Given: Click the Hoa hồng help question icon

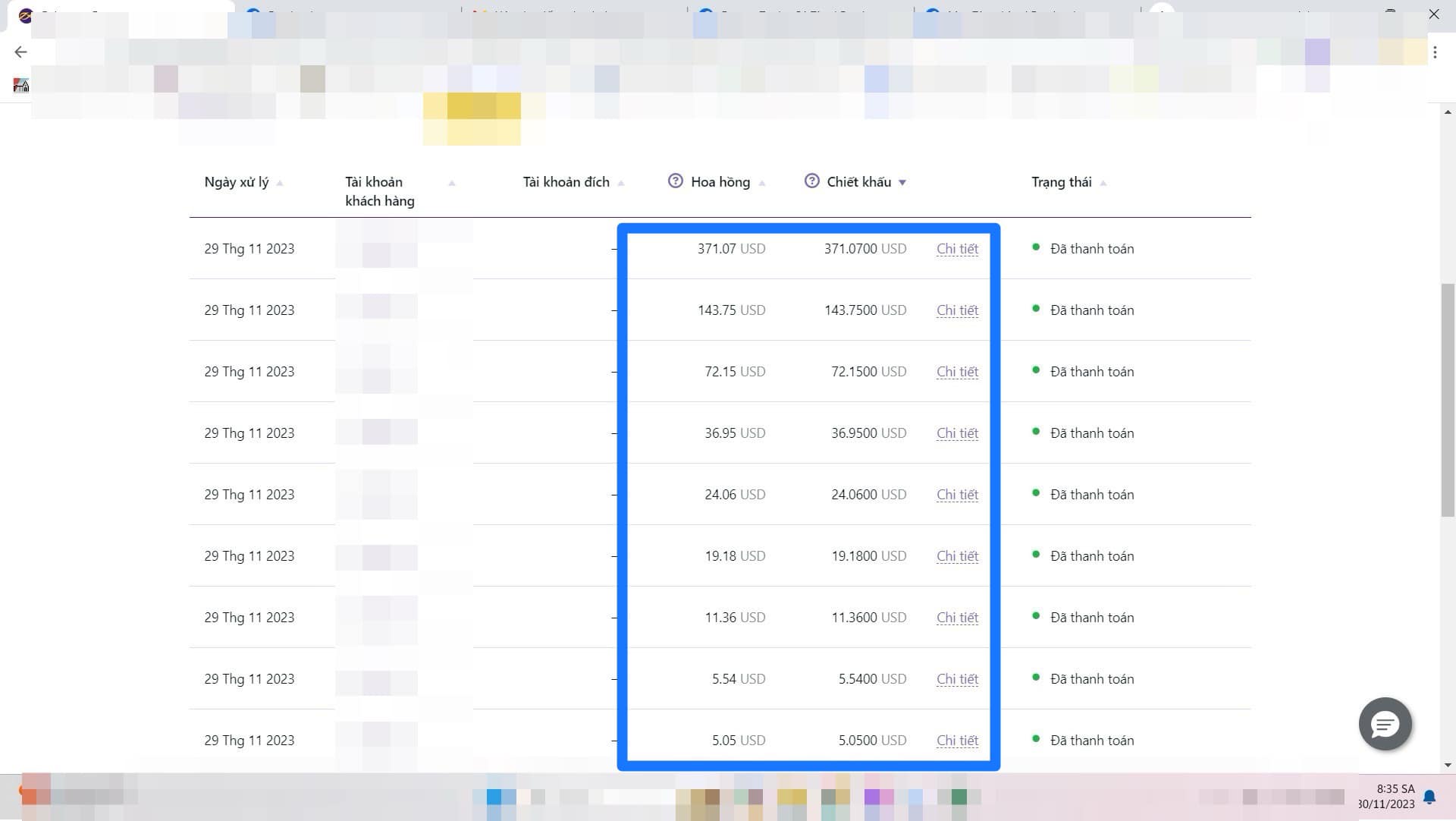Looking at the screenshot, I should pyautogui.click(x=675, y=181).
